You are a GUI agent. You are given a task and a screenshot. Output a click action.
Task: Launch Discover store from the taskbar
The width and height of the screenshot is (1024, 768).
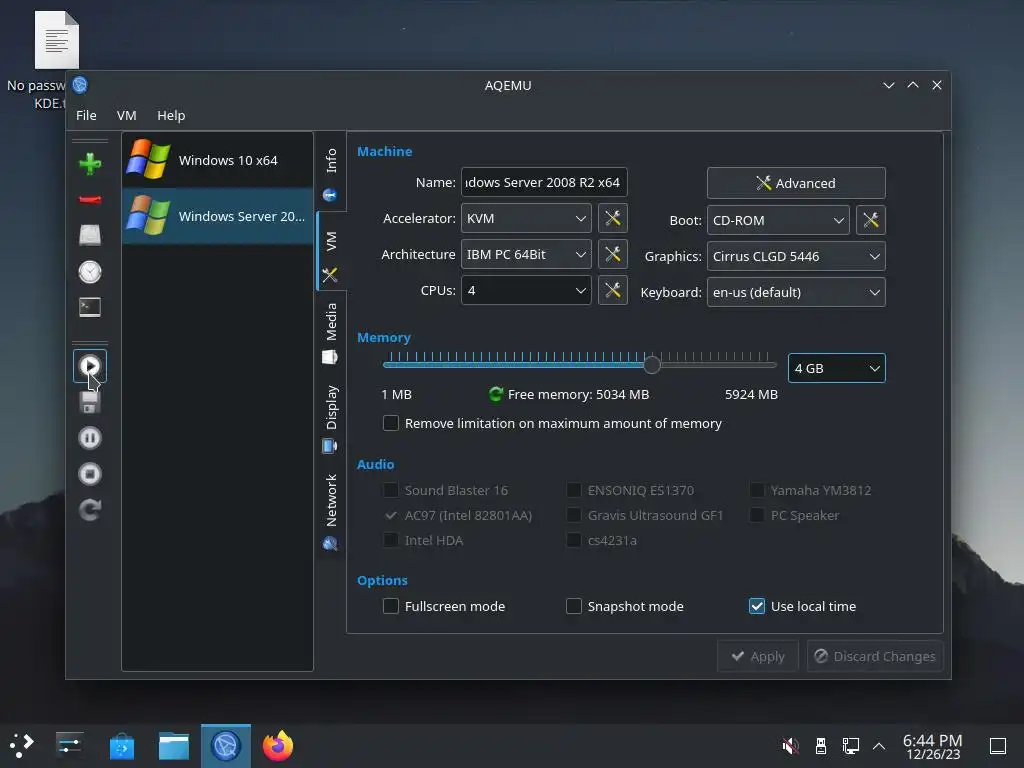pyautogui.click(x=121, y=746)
